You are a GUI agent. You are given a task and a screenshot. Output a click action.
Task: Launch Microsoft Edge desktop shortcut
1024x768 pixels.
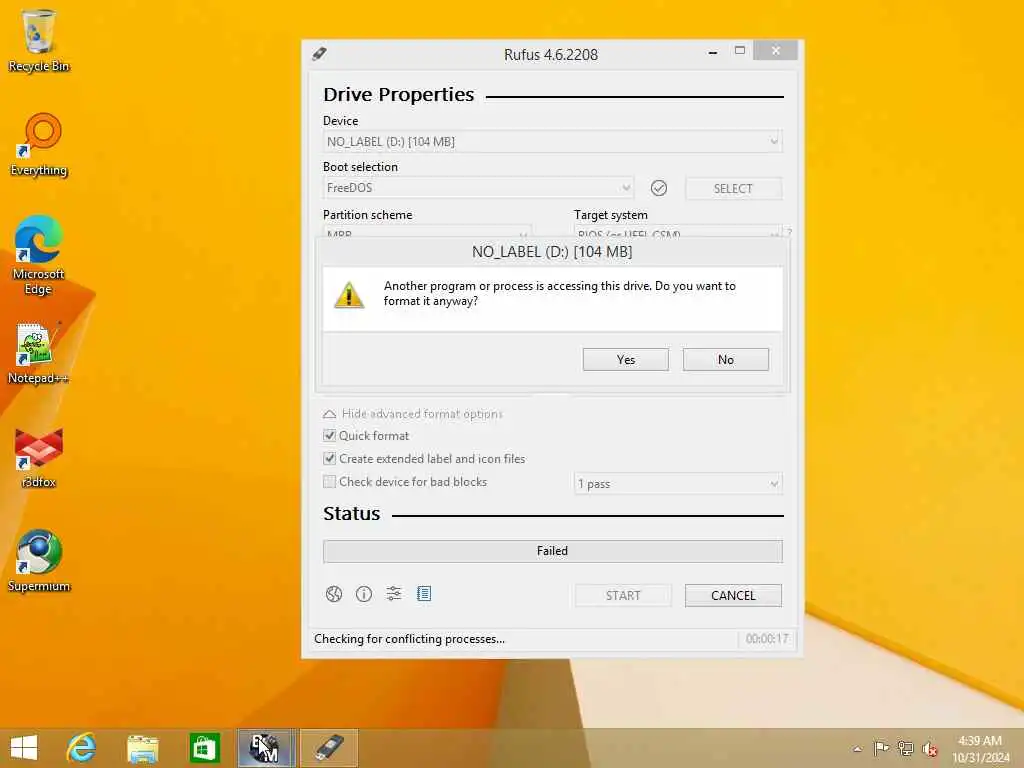point(39,255)
